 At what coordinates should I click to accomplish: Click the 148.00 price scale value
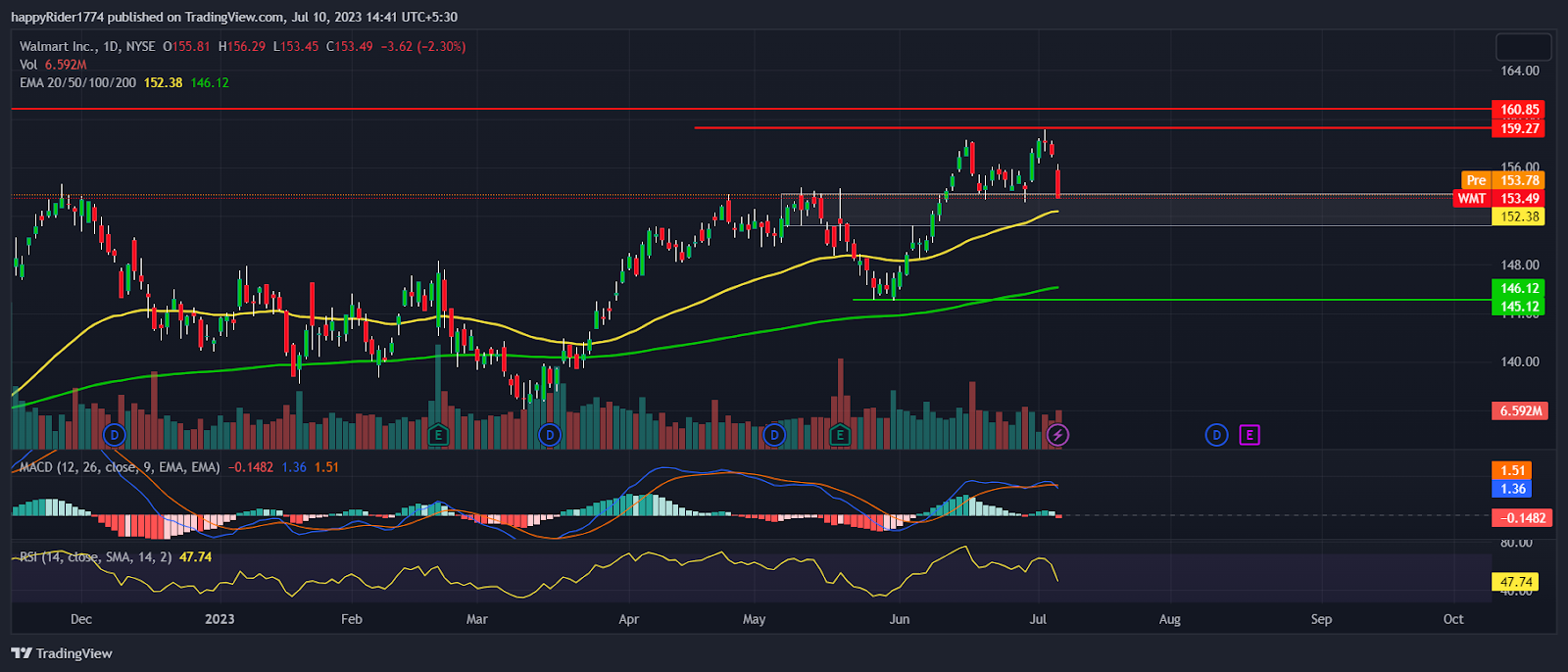click(1520, 264)
